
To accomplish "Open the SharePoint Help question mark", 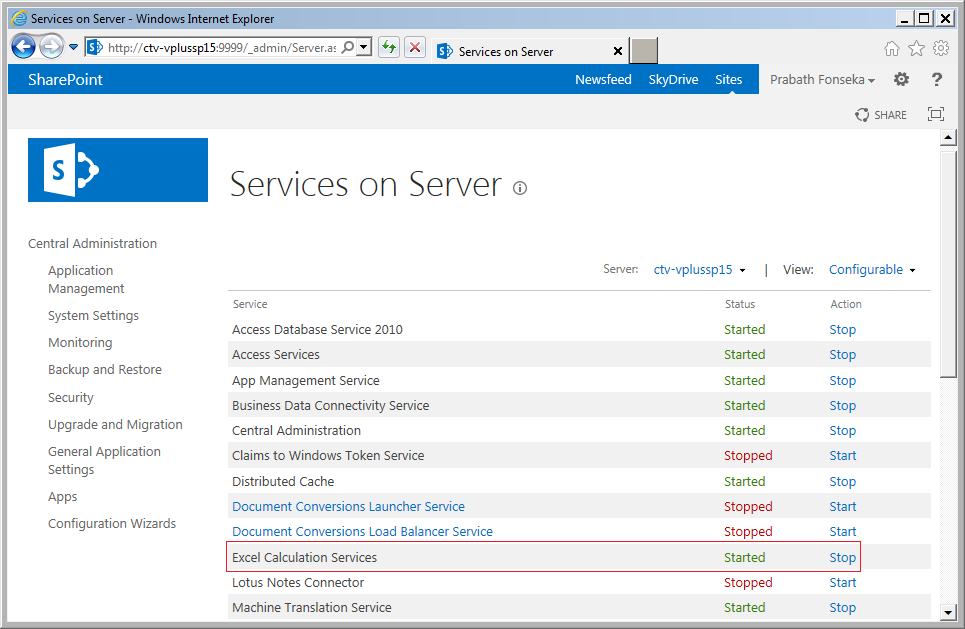I will (x=937, y=79).
